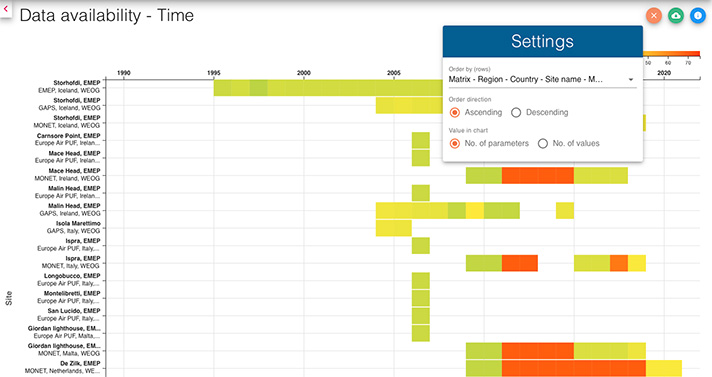
Task: Select San Lucido EMEP row label
Action: [x=70, y=314]
